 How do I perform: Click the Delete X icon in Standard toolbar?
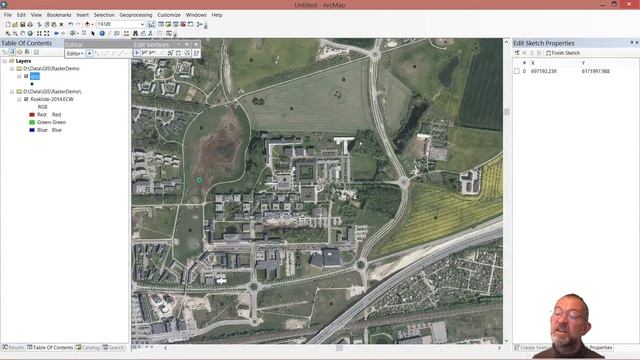pyautogui.click(x=61, y=24)
